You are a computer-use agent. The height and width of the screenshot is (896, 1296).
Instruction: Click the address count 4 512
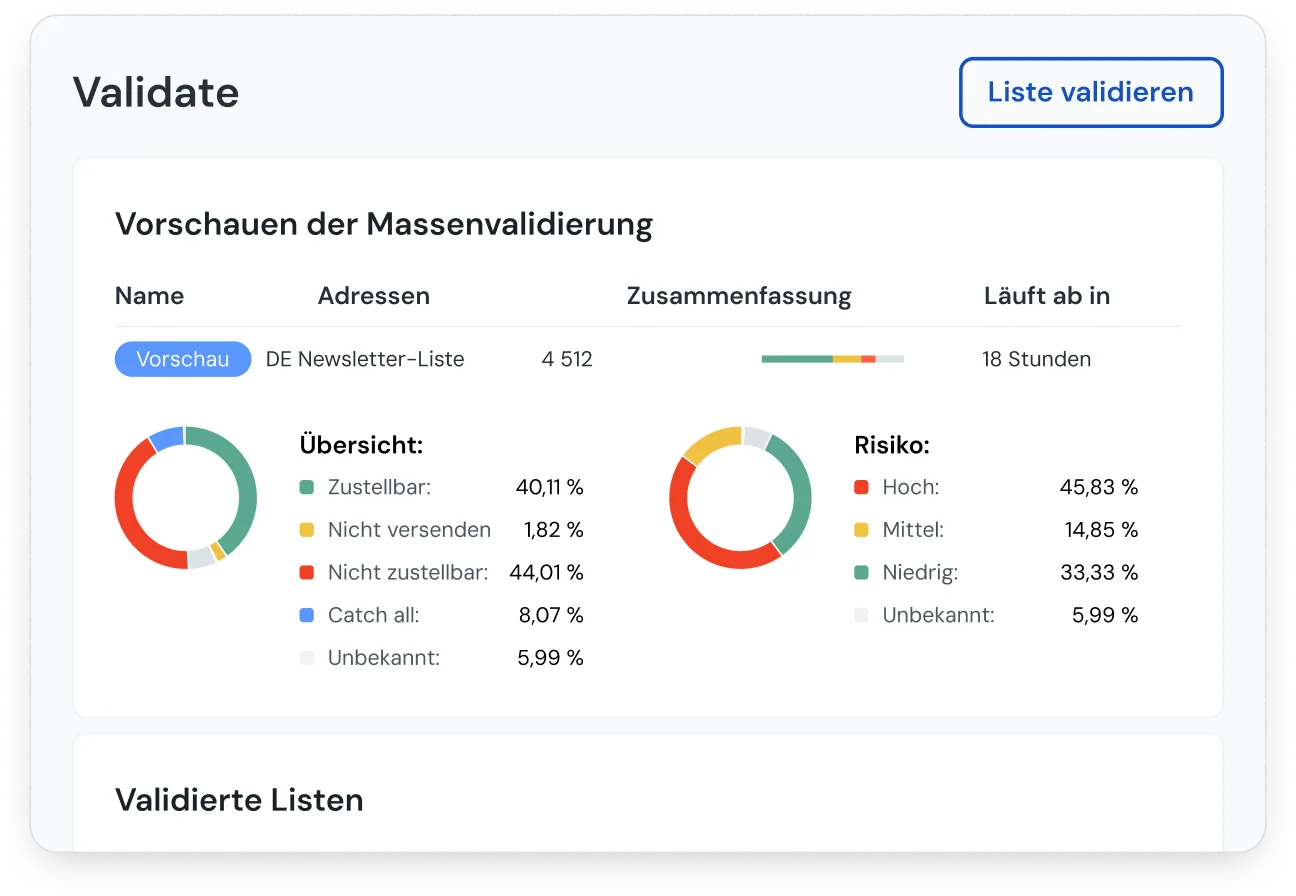566,359
